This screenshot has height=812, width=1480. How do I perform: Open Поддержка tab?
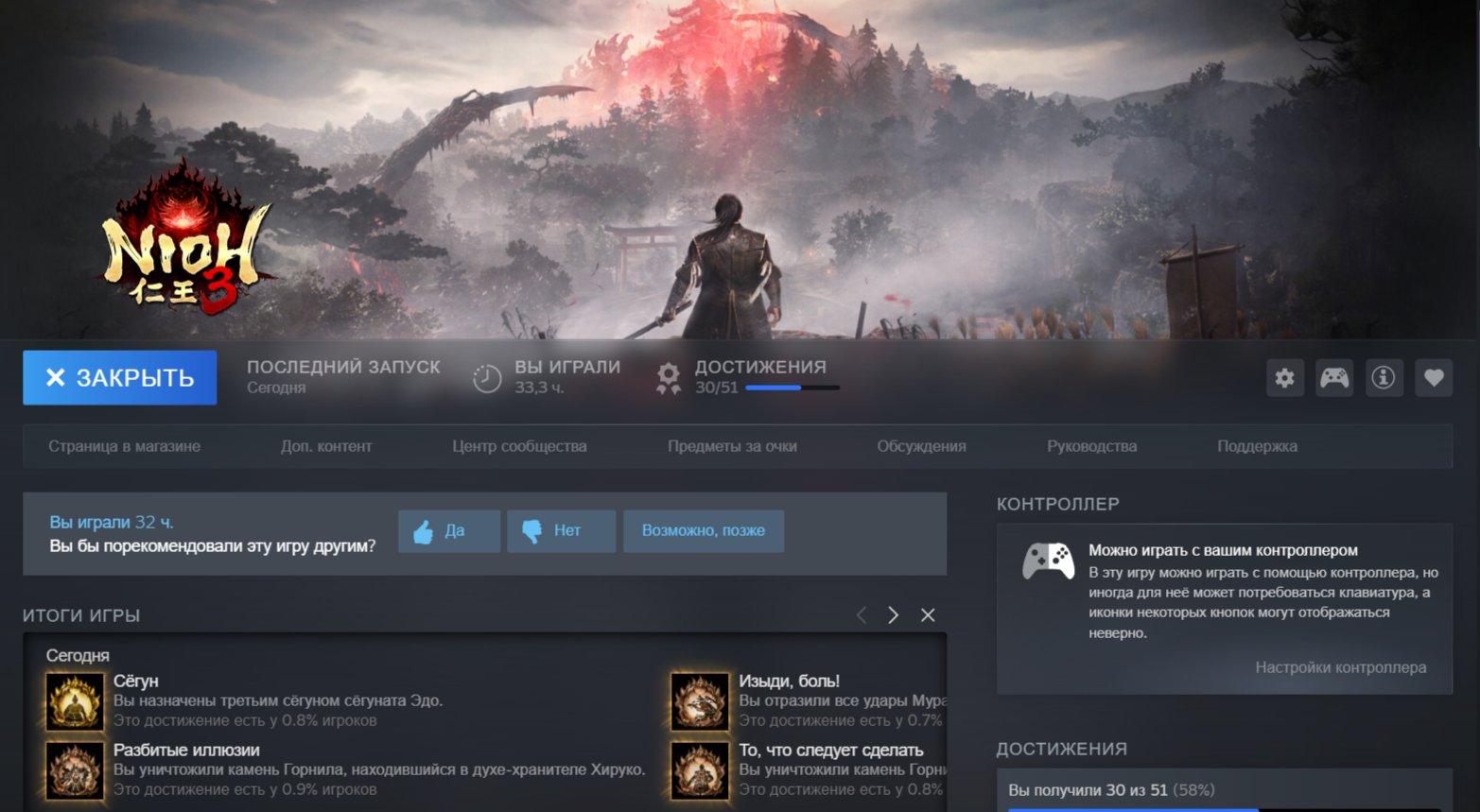point(1257,446)
